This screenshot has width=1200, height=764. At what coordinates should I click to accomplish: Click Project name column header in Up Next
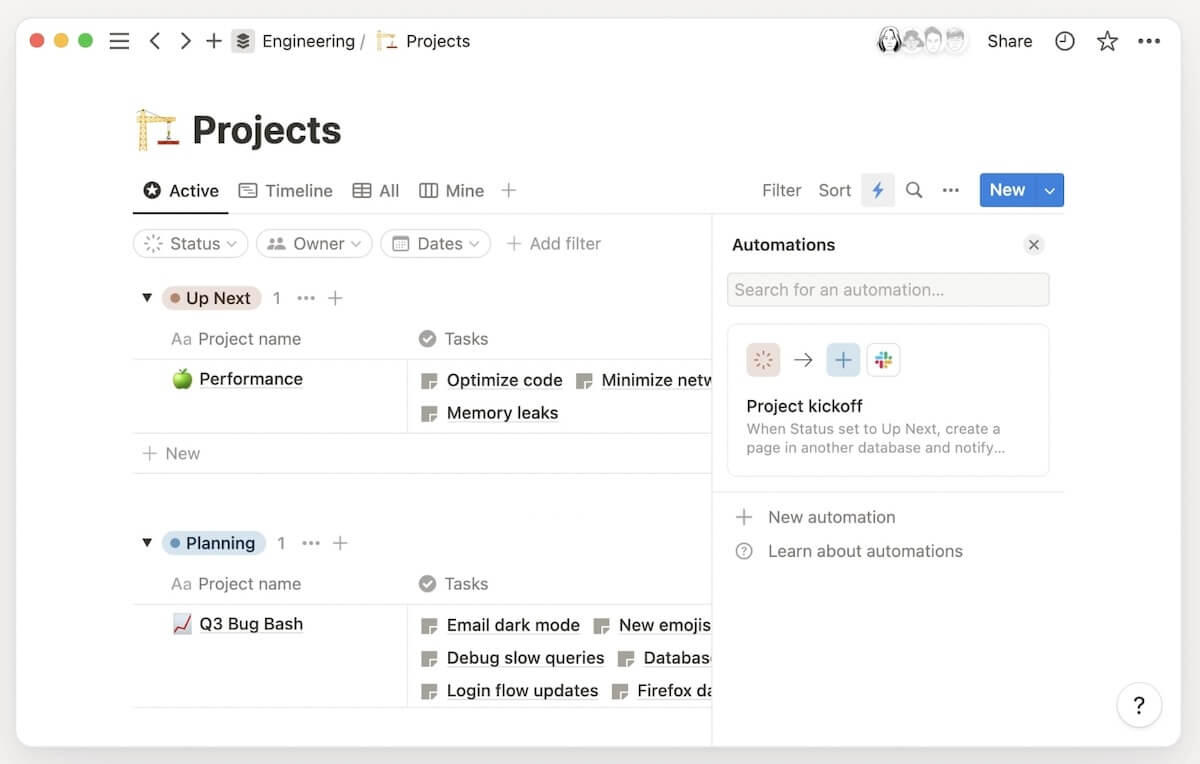[236, 339]
